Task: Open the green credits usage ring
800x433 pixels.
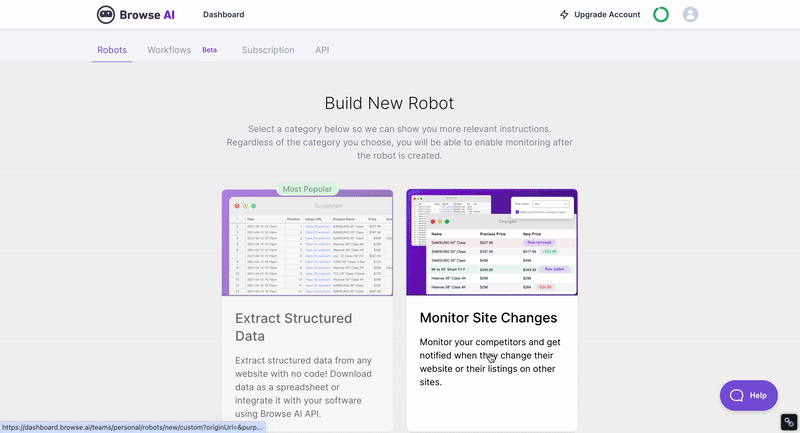Action: [661, 15]
